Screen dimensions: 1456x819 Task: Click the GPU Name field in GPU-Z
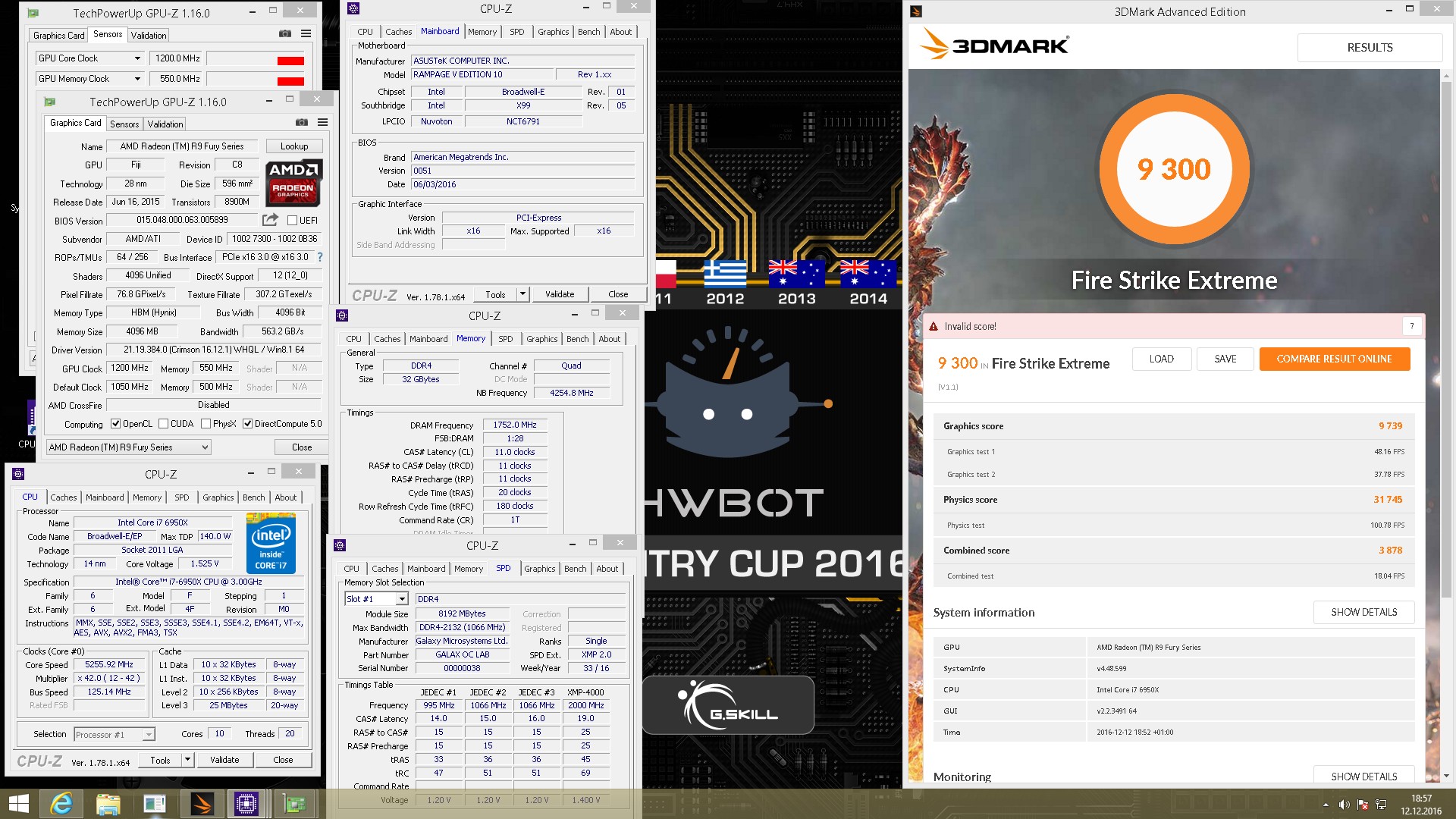coord(182,146)
